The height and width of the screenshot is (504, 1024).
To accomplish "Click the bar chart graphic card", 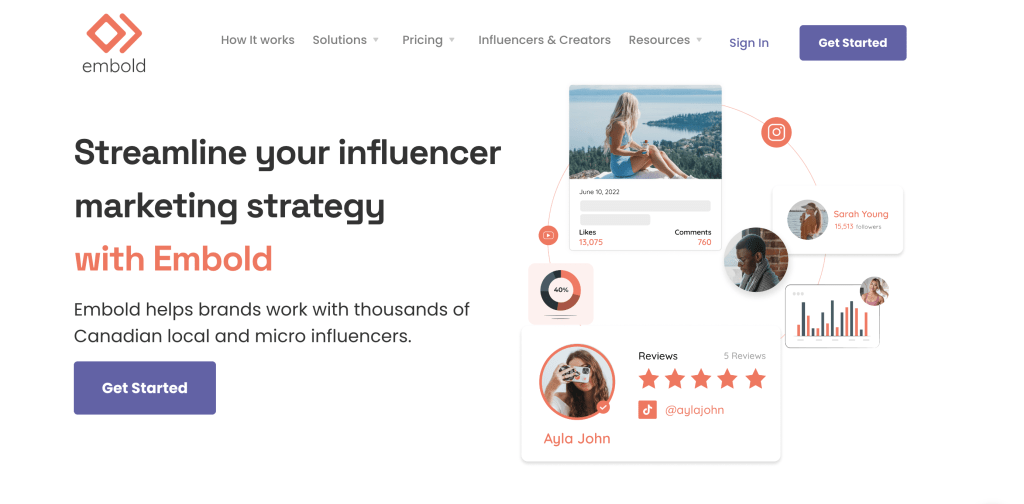I will pyautogui.click(x=832, y=316).
